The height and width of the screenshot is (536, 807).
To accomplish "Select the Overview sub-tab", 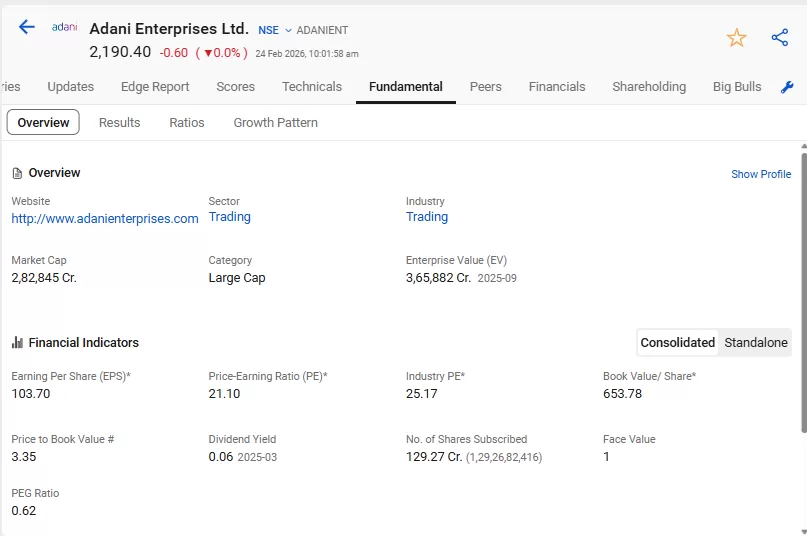I will [x=43, y=122].
